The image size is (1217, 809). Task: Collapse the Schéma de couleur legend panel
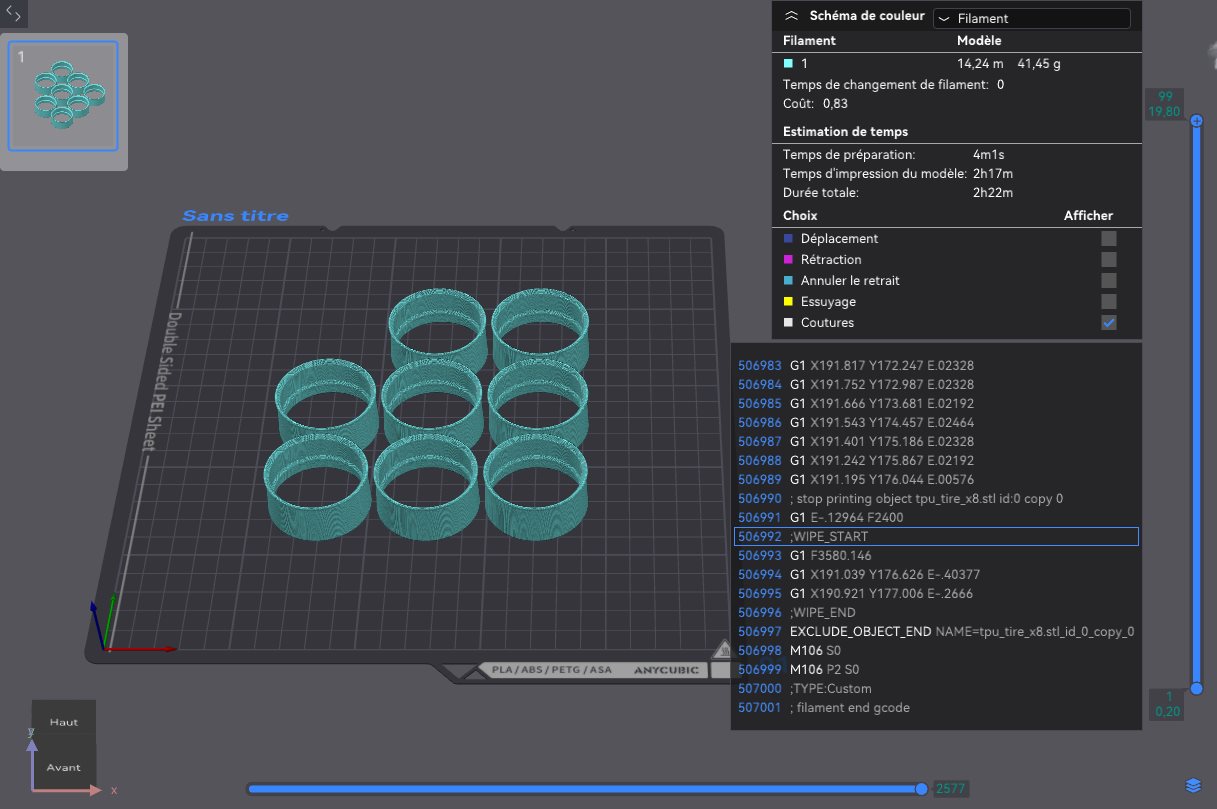(791, 16)
